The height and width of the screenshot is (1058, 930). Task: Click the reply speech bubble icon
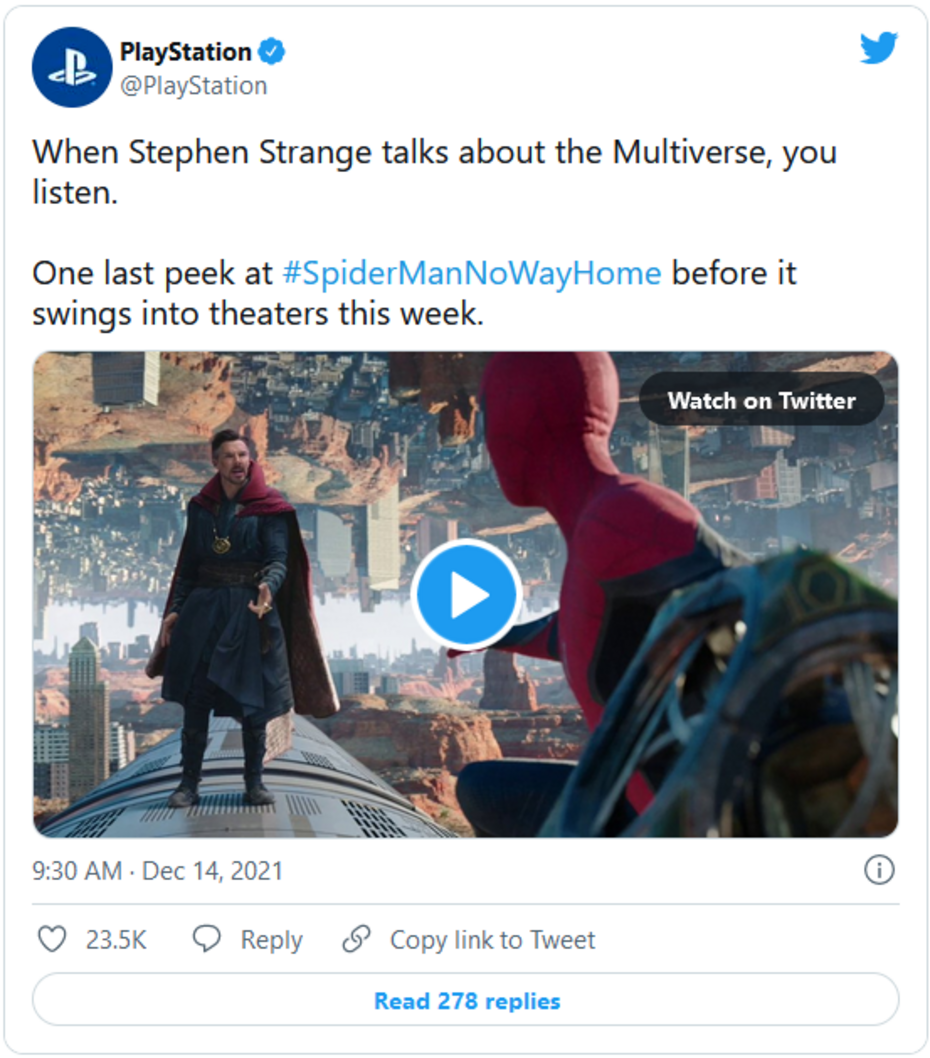point(206,939)
